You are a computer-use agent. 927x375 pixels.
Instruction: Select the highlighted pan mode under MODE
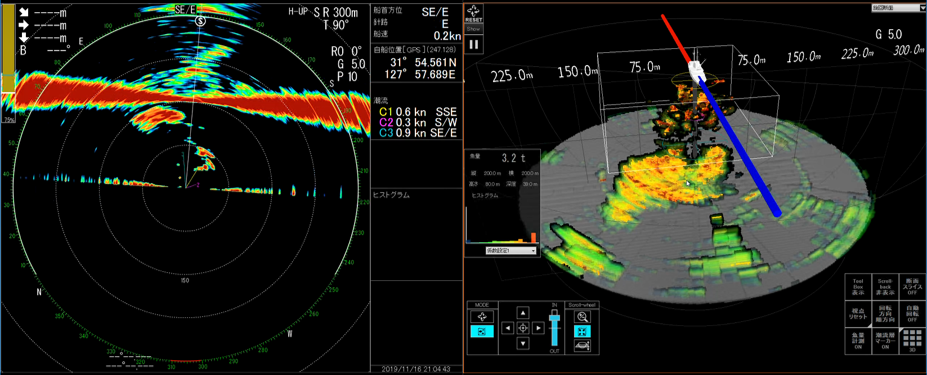[x=481, y=332]
